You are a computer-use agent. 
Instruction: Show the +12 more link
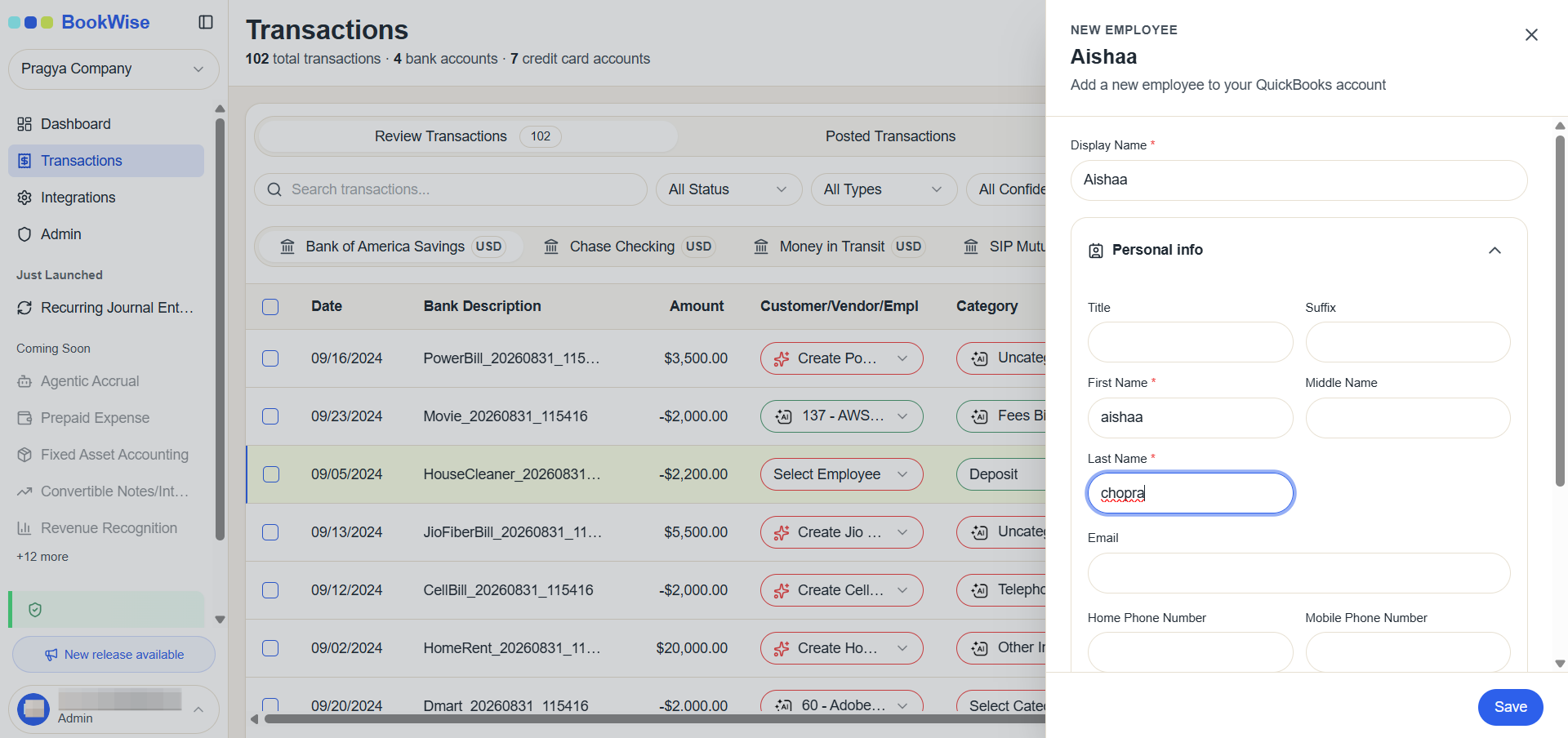(x=42, y=557)
